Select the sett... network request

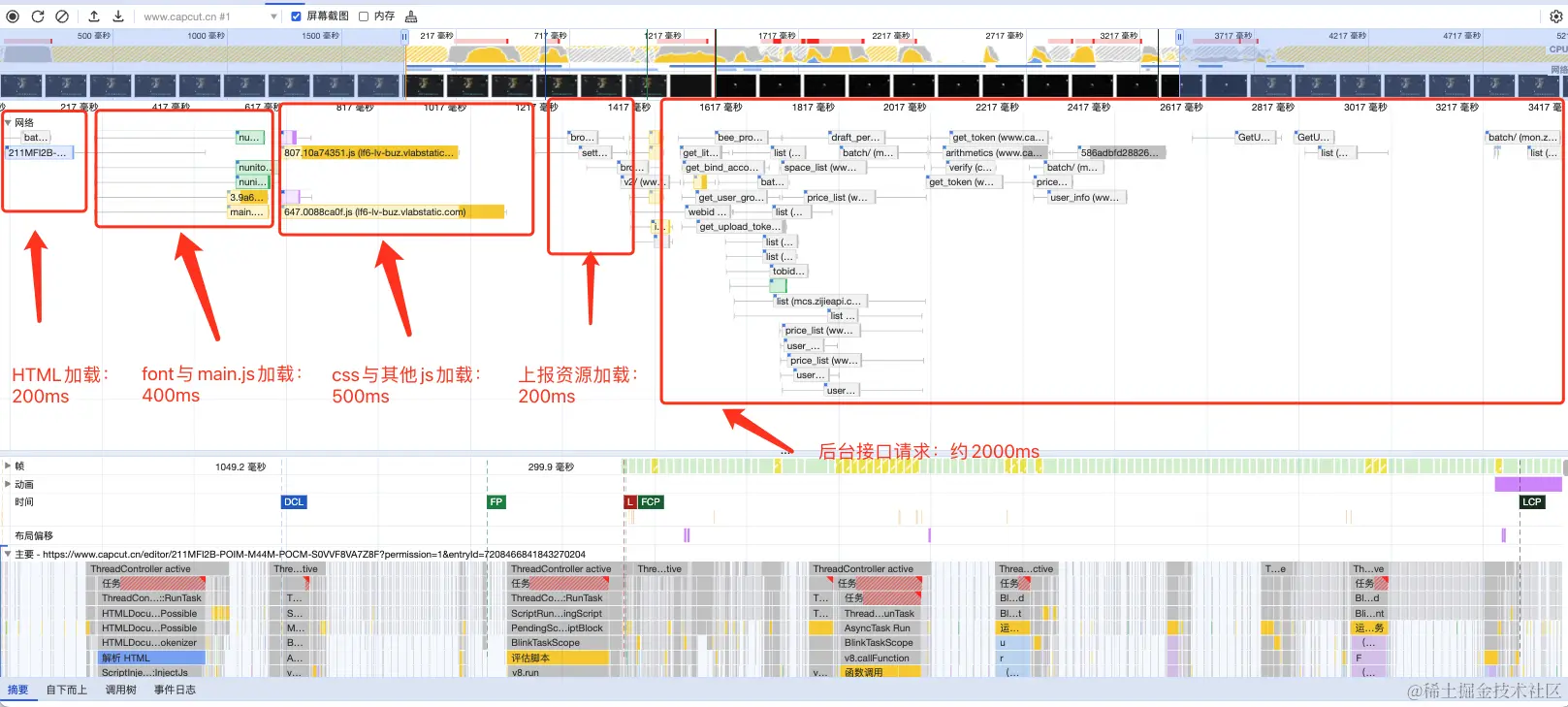(x=594, y=153)
